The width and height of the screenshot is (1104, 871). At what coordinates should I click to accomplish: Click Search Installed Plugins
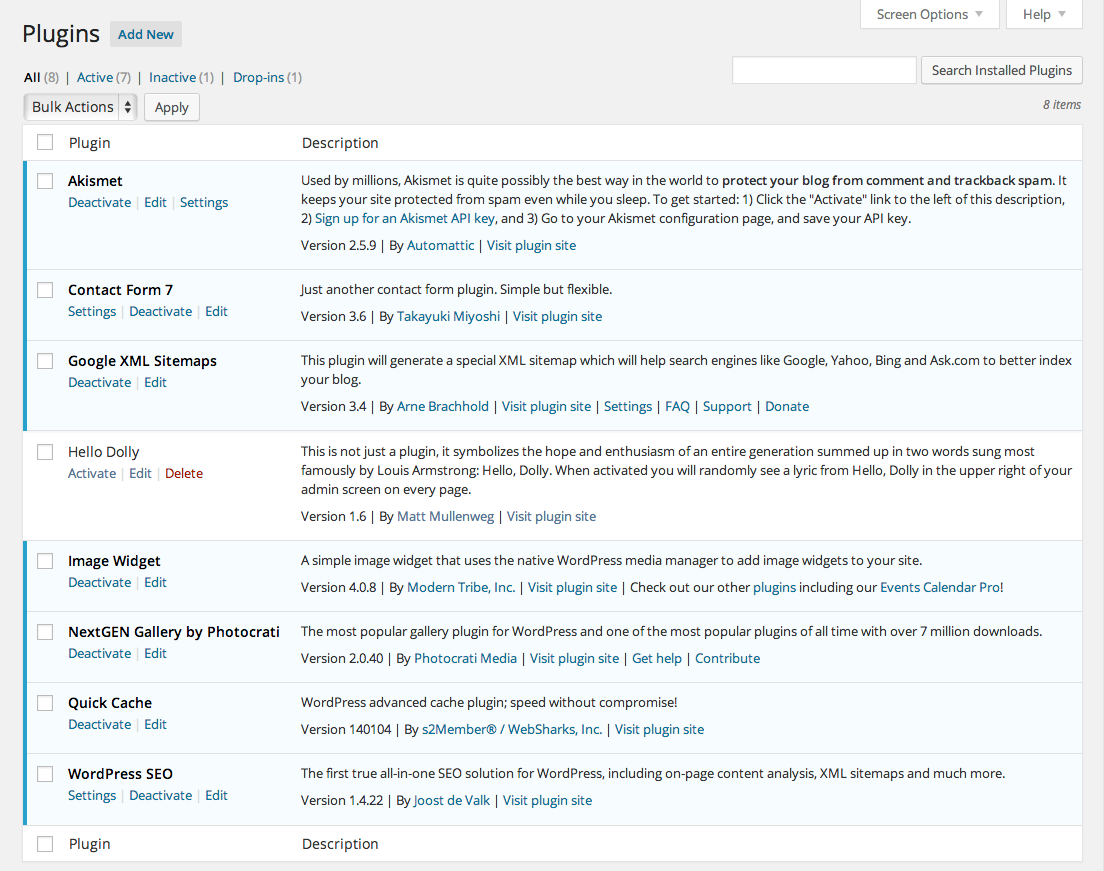(x=1001, y=70)
